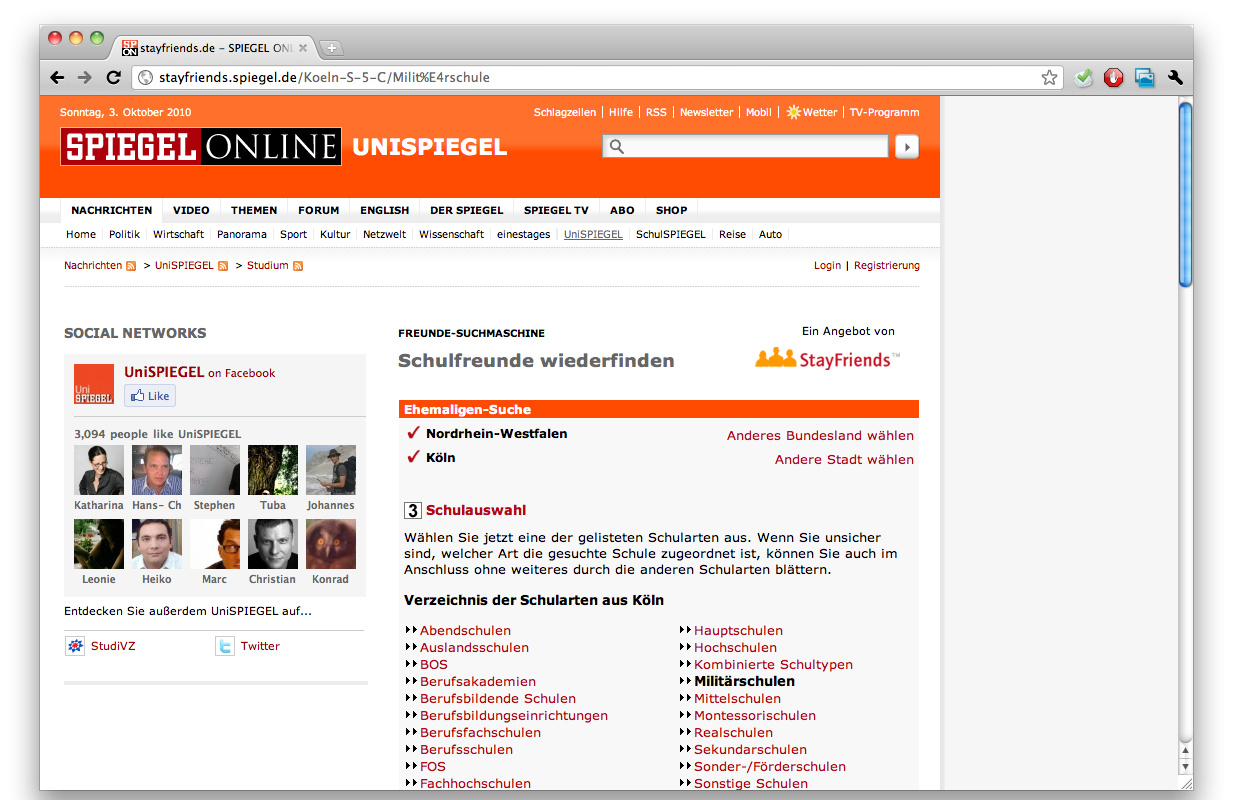Click the SPIEGEL ONLINE logo
Viewport: 1233px width, 800px height.
tap(201, 147)
